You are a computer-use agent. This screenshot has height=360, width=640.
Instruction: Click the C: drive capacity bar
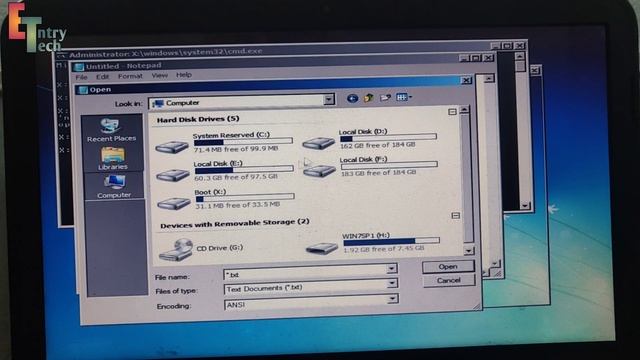243,142
